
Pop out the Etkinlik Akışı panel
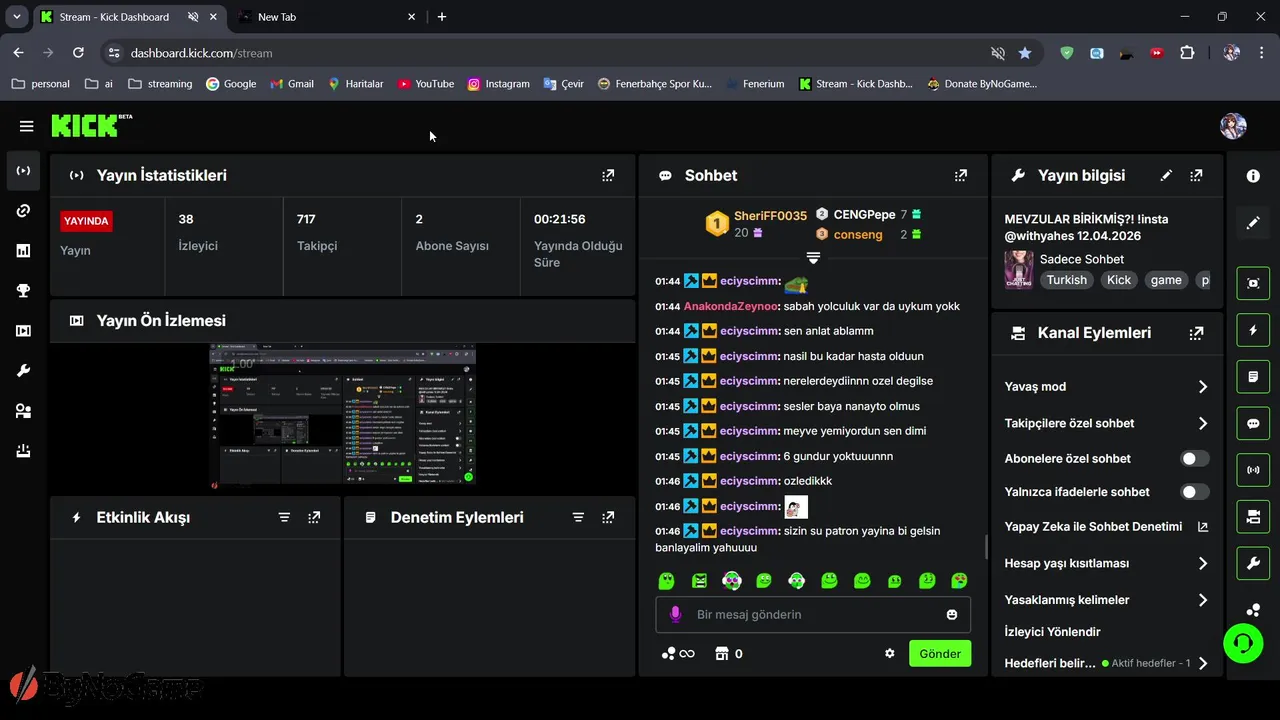tap(314, 517)
